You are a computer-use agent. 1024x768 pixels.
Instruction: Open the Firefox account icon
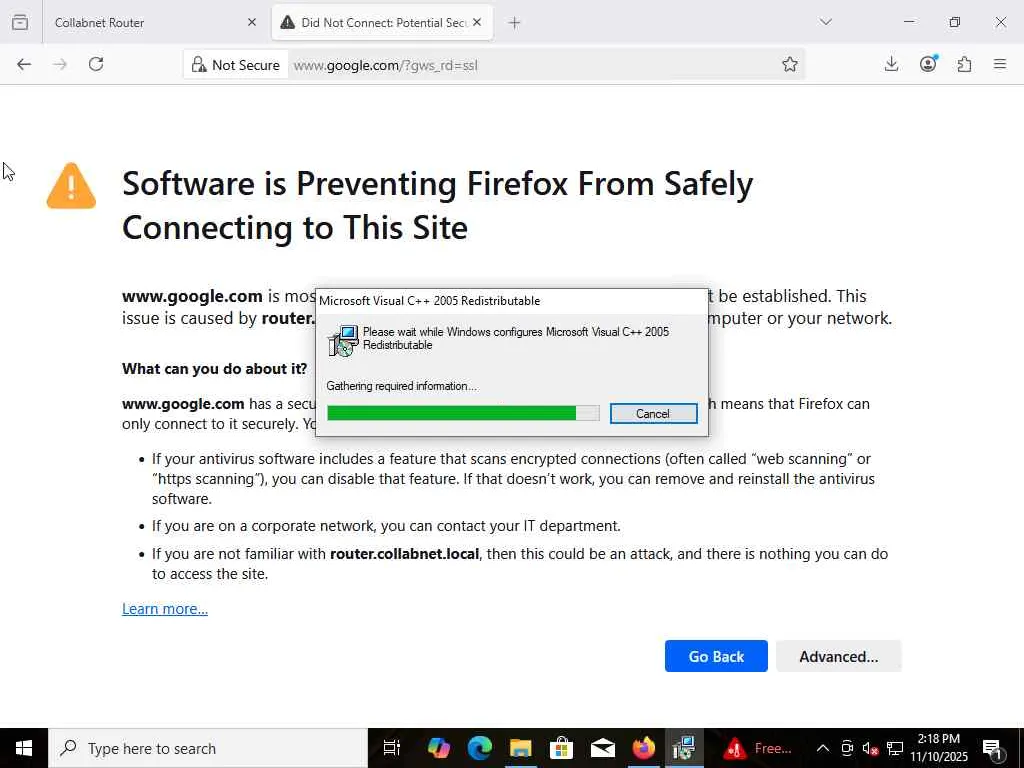pyautogui.click(x=928, y=64)
